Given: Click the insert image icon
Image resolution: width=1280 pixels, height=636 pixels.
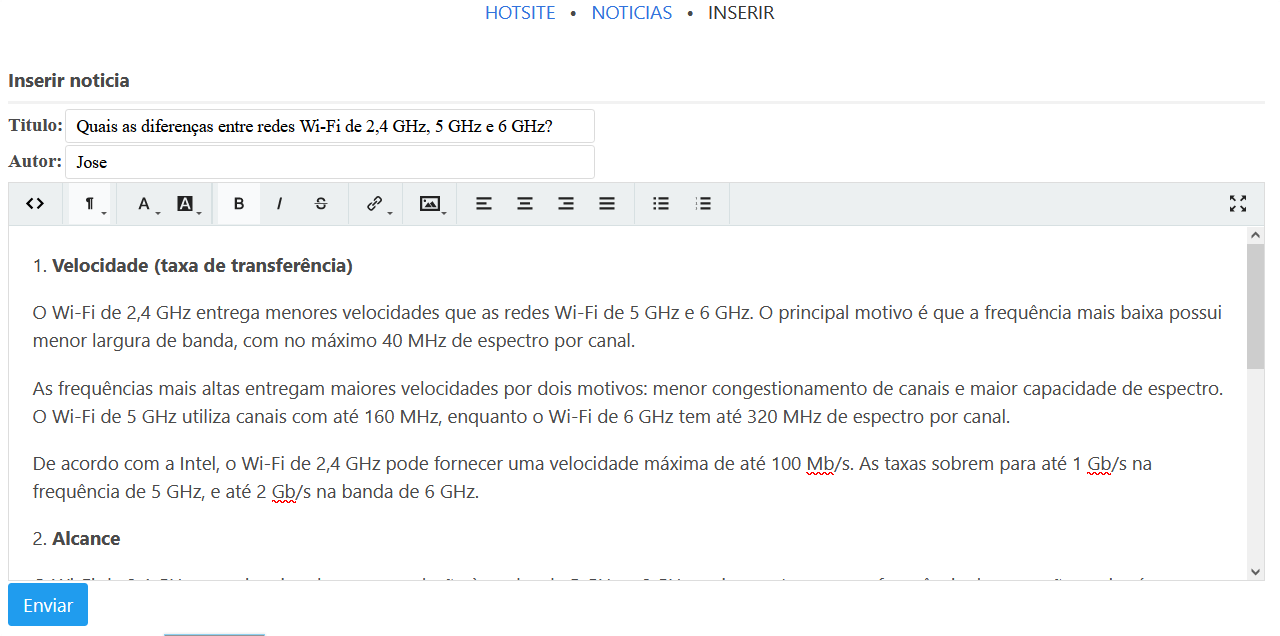Looking at the screenshot, I should coord(431,204).
